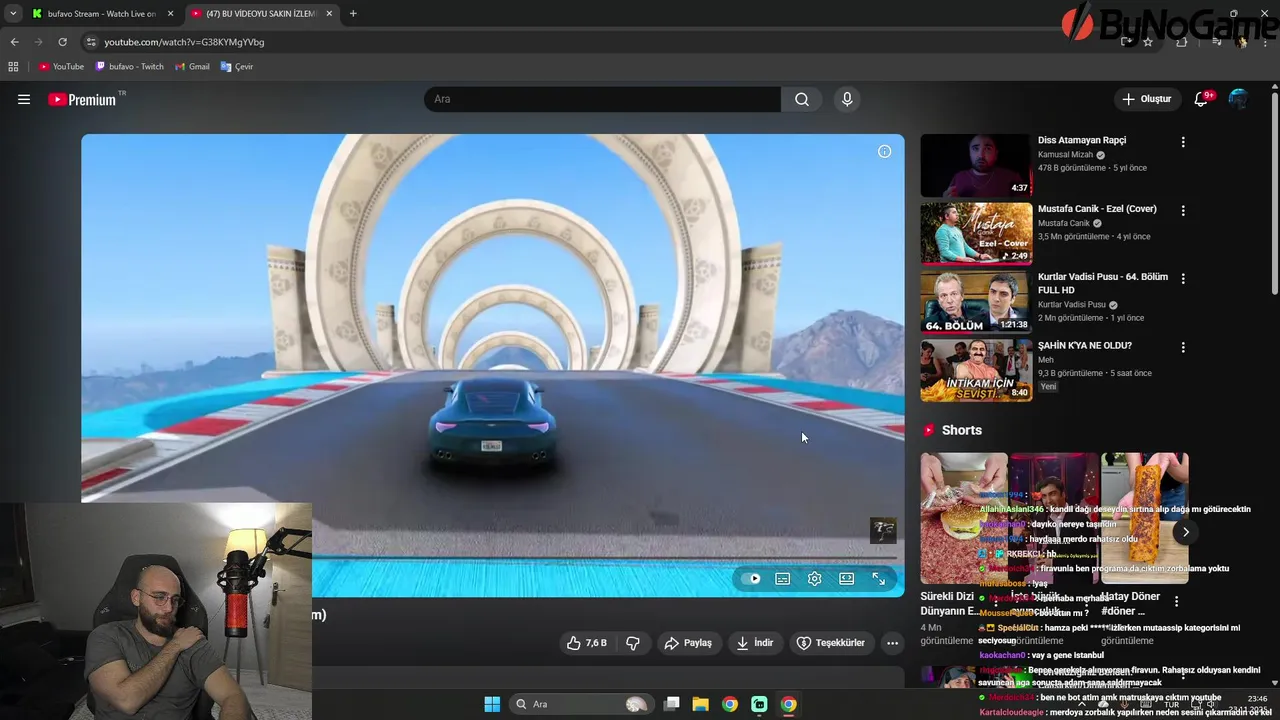This screenshot has height=720, width=1280.
Task: Open options for Mustafa Canik - Ezel
Action: pyautogui.click(x=1183, y=211)
